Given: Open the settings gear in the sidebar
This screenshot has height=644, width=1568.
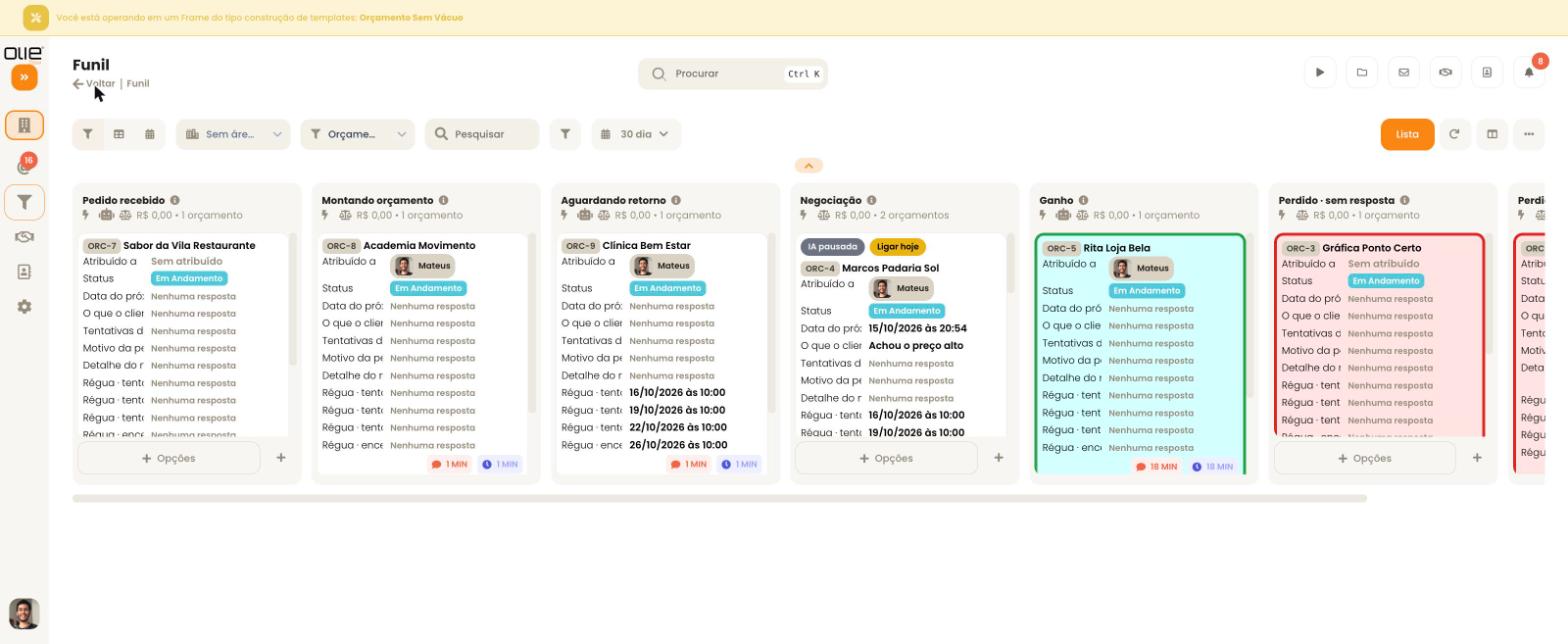Looking at the screenshot, I should pyautogui.click(x=24, y=306).
